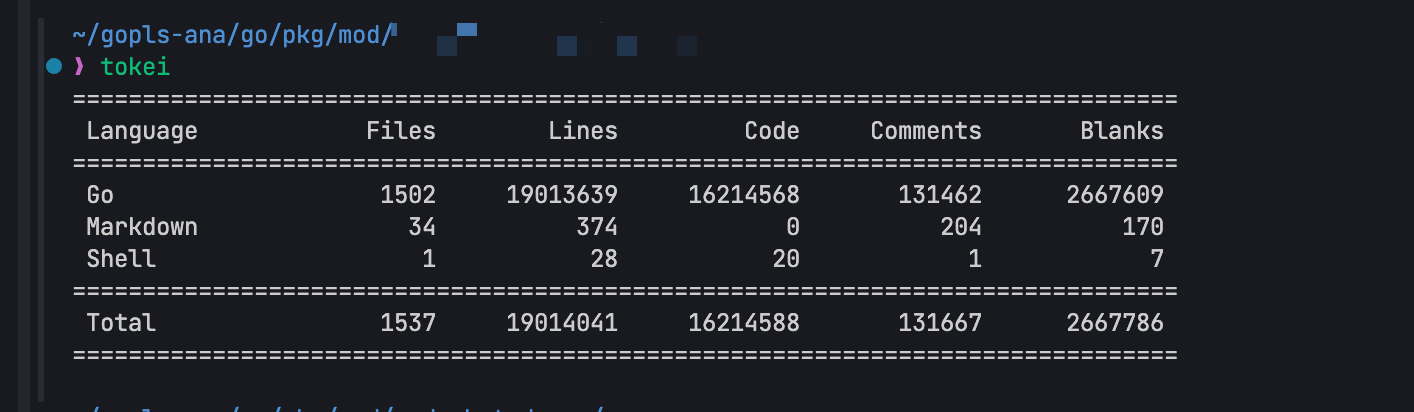Click the blue command status dot beside tokei
Image resolution: width=1414 pixels, height=412 pixels.
click(x=53, y=67)
